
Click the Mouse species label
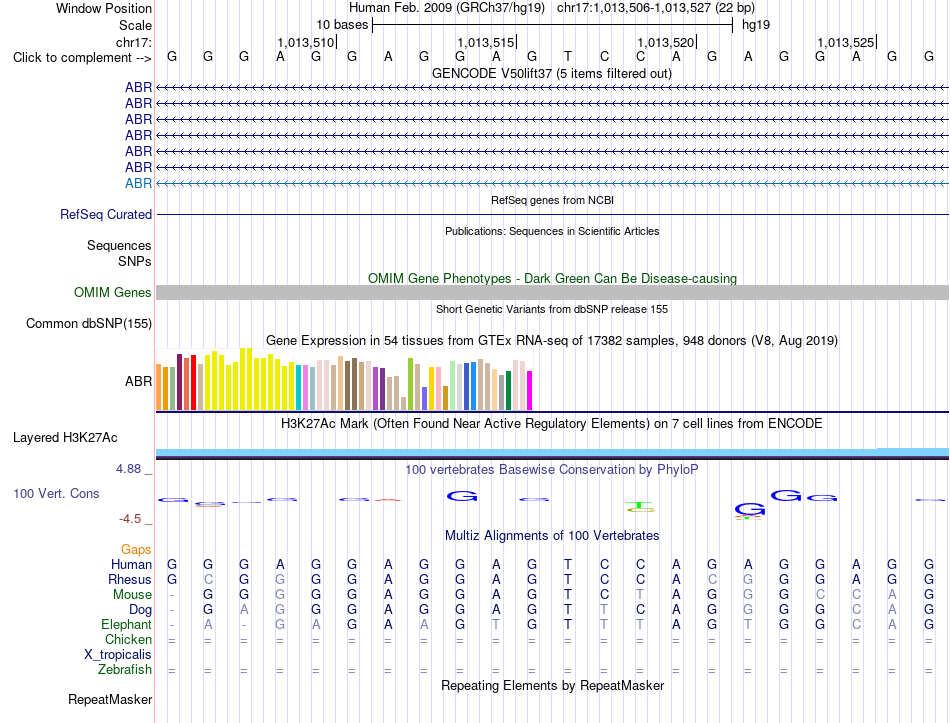[132, 595]
